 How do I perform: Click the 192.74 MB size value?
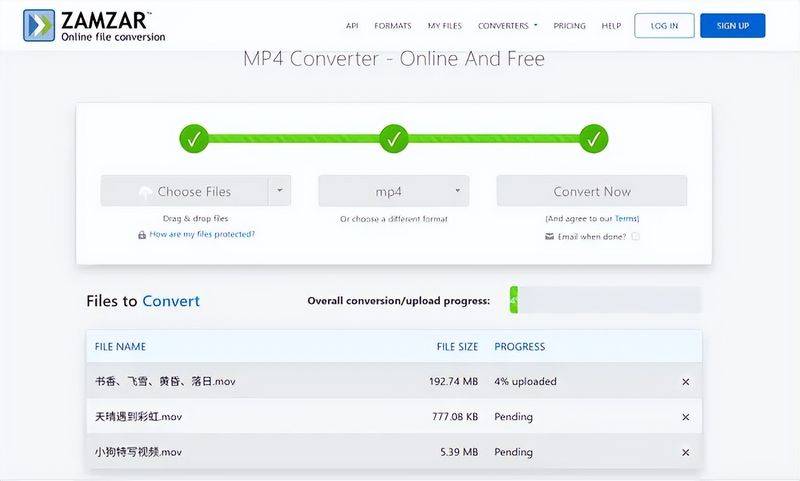454,382
